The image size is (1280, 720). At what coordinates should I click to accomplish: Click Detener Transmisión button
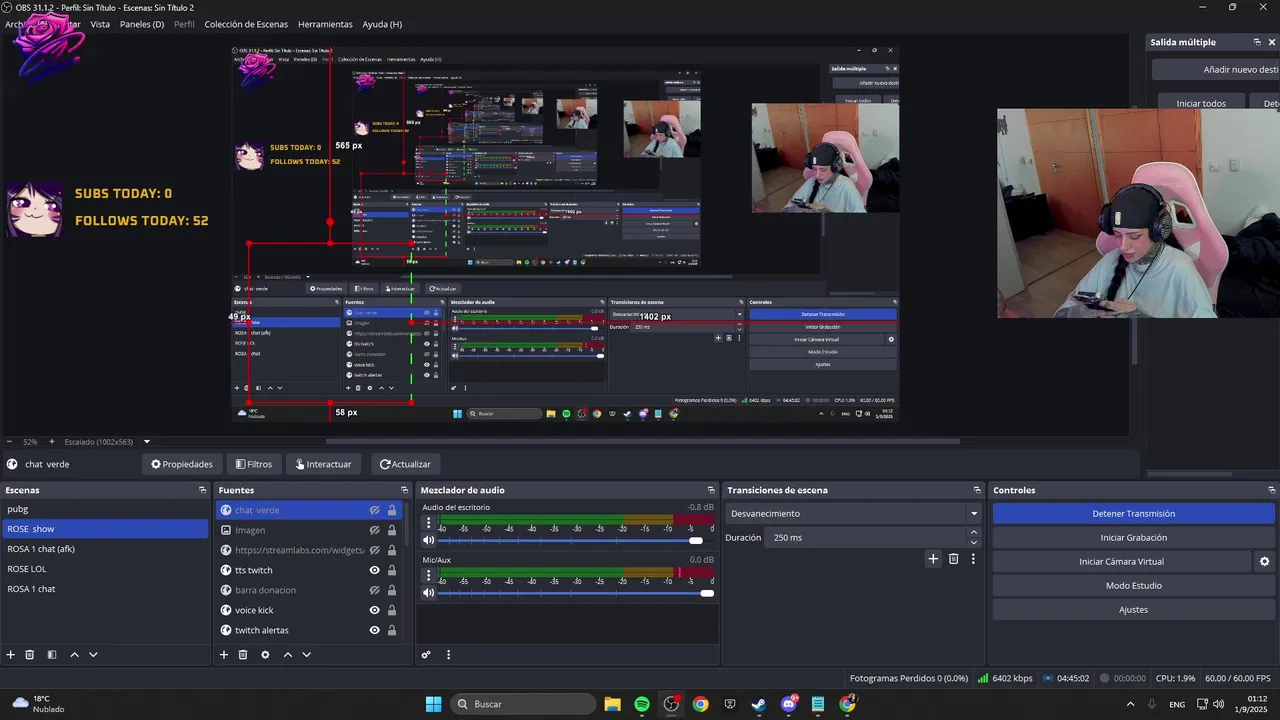pyautogui.click(x=1134, y=513)
